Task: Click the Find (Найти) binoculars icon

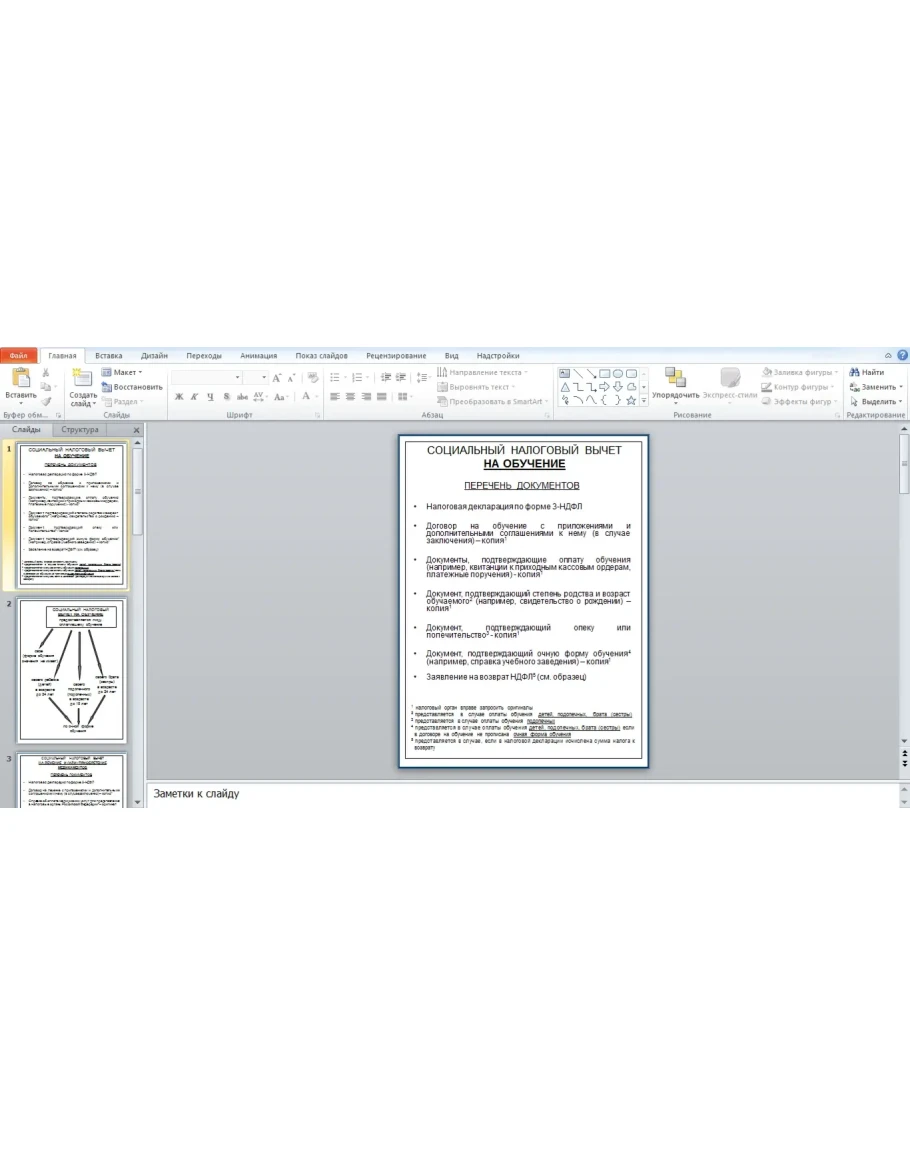Action: pyautogui.click(x=854, y=372)
